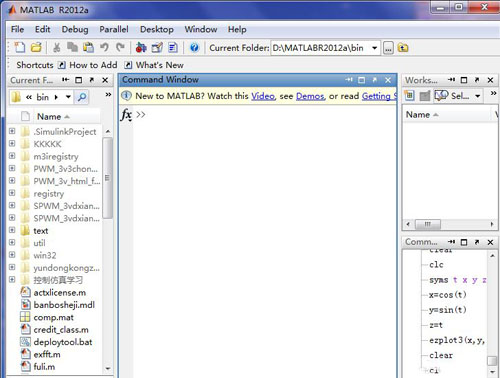Go up one folder level
The height and width of the screenshot is (378, 500).
403,48
